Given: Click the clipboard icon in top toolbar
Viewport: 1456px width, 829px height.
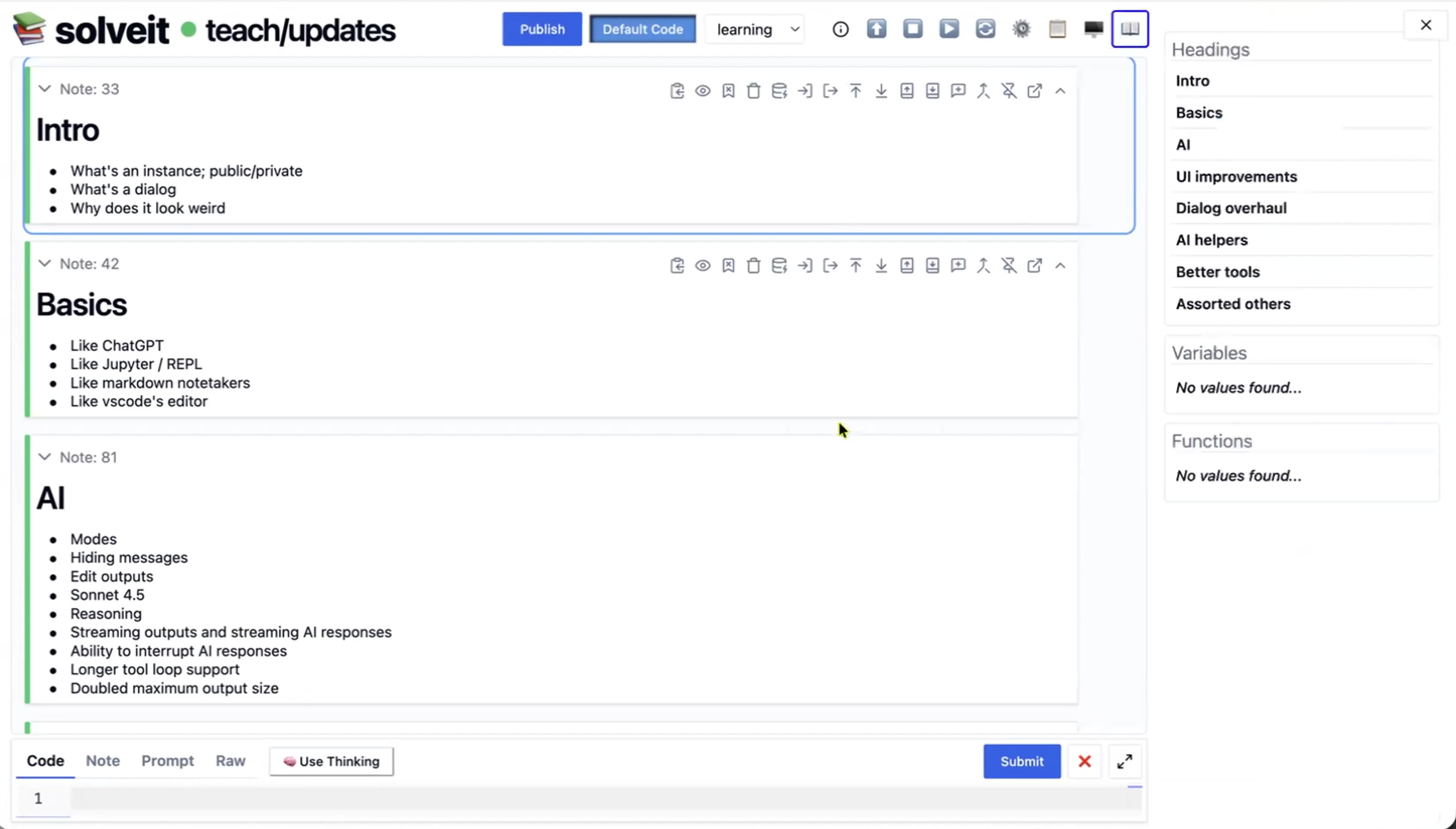Looking at the screenshot, I should [1057, 29].
